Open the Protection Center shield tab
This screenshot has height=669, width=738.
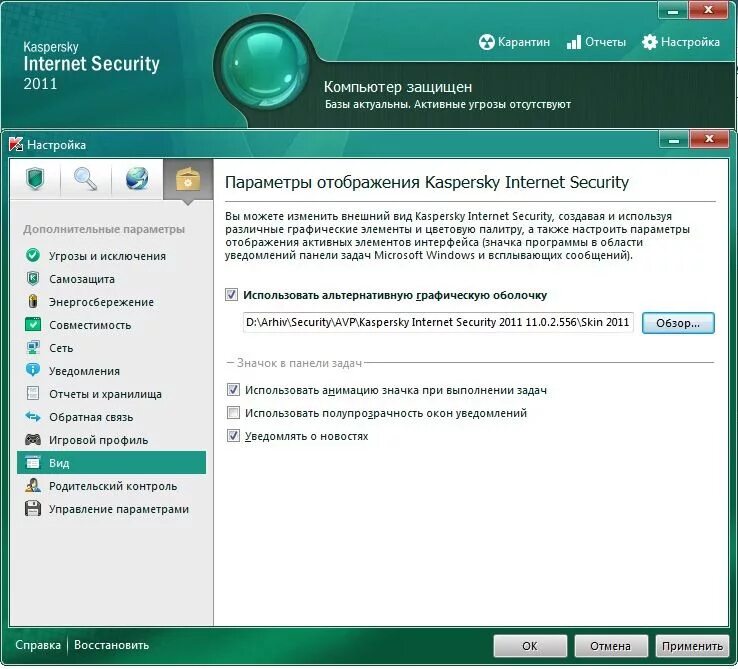35,179
